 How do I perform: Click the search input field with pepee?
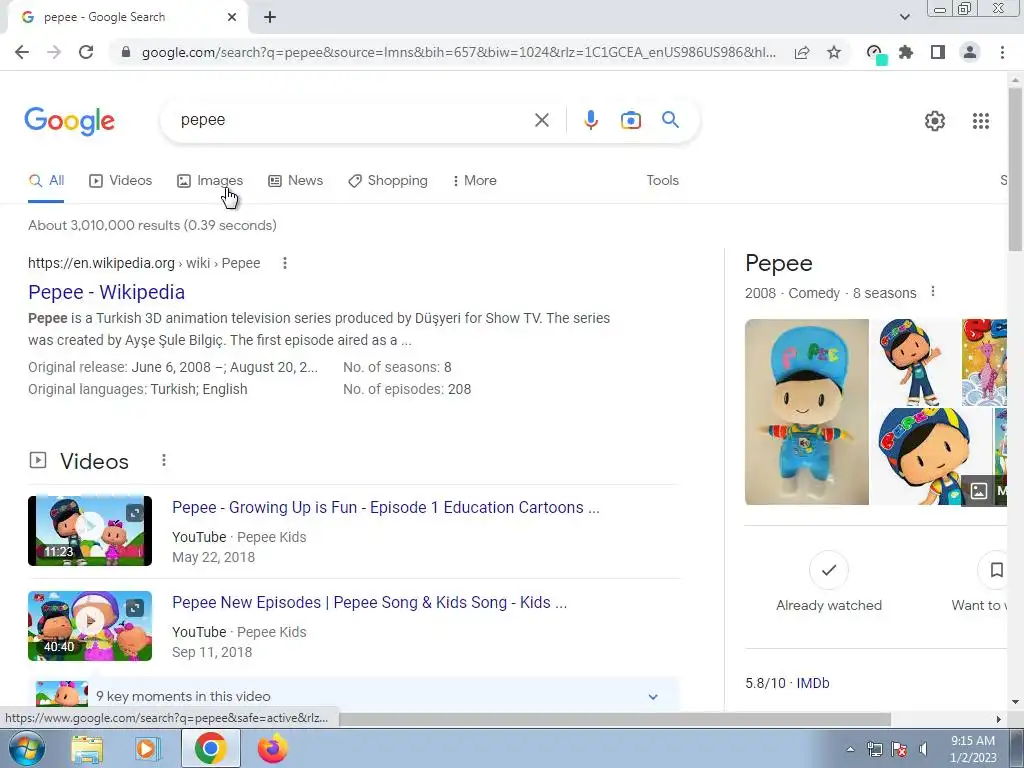click(353, 120)
